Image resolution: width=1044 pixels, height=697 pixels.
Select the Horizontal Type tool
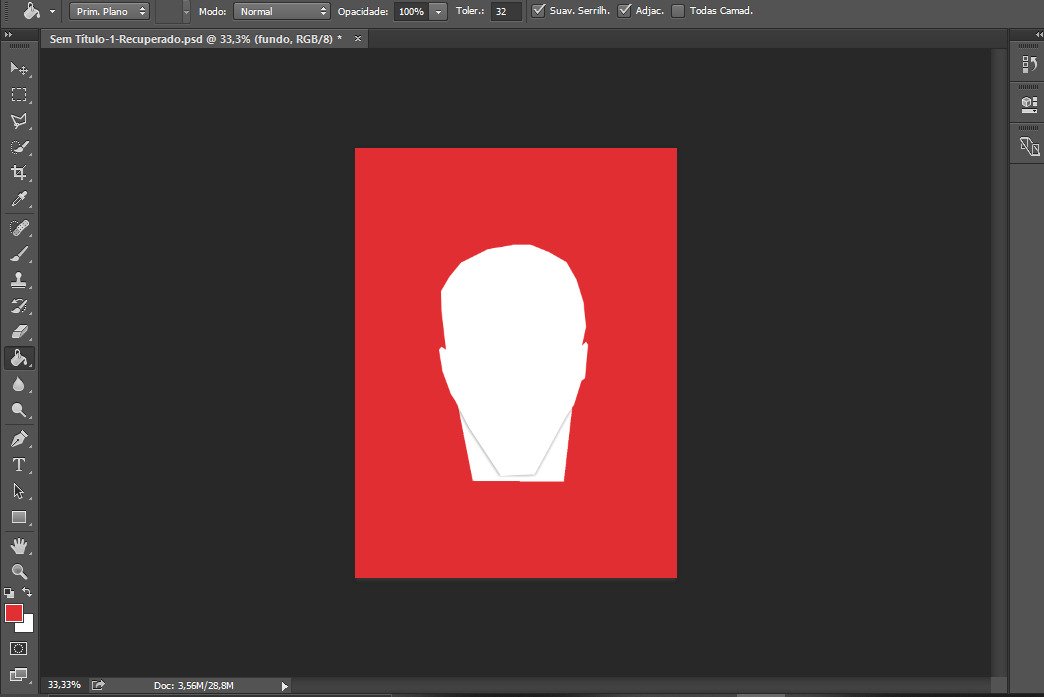[19, 465]
